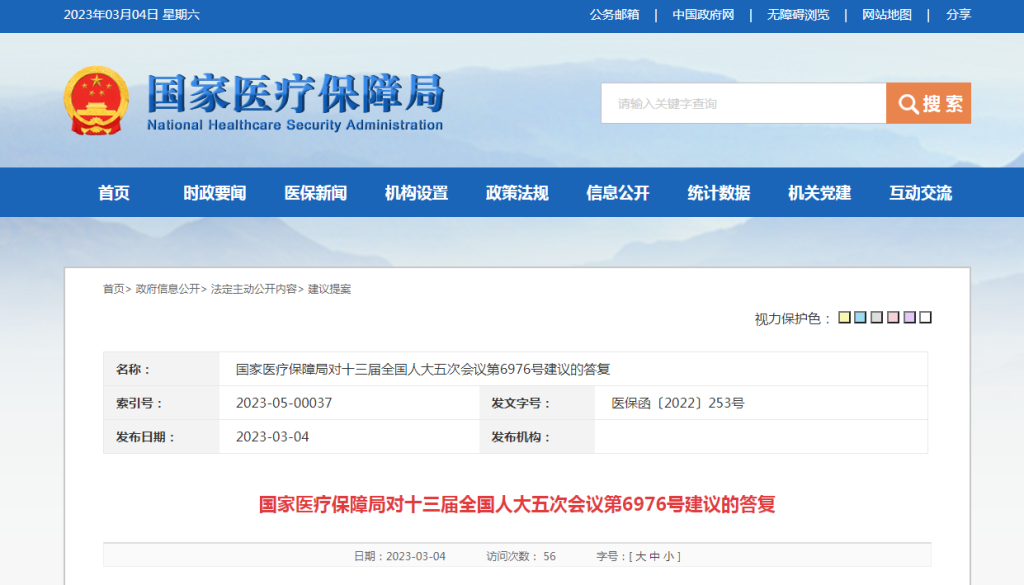
Task: Select the purple eye-protection color swatch
Action: pos(909,318)
